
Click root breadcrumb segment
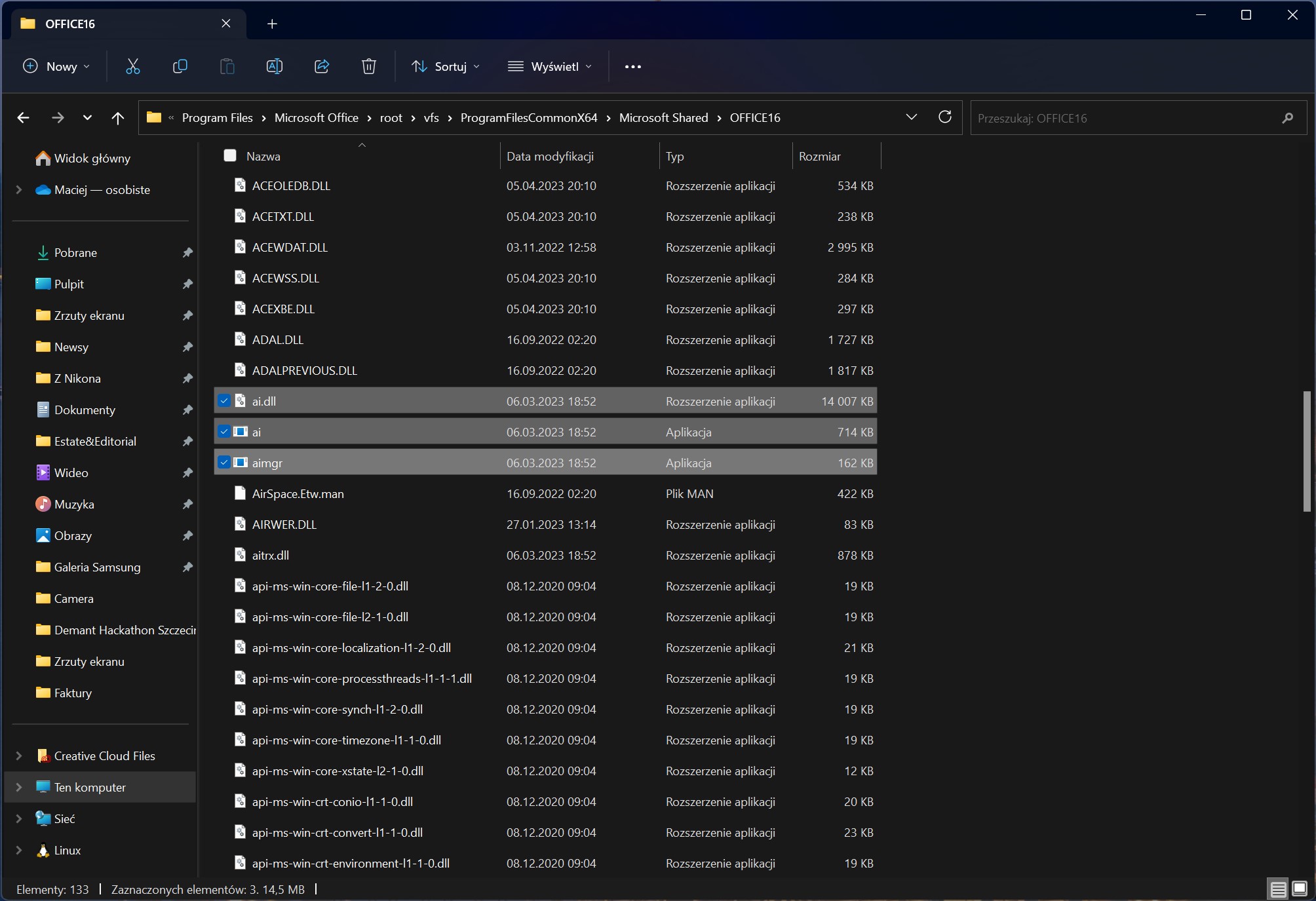pos(391,118)
